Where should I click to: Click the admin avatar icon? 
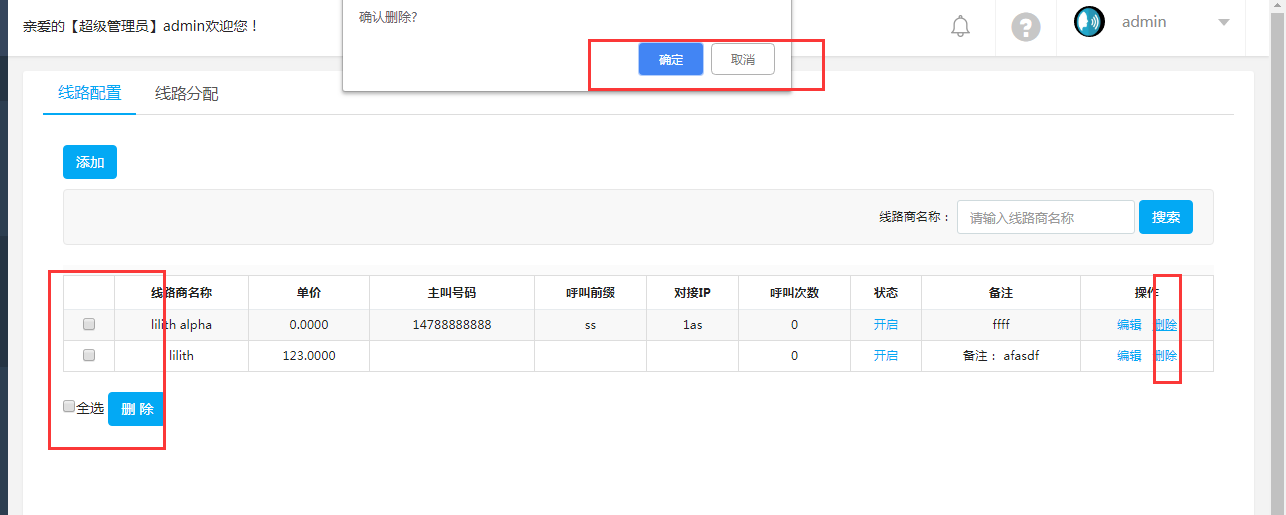point(1089,22)
